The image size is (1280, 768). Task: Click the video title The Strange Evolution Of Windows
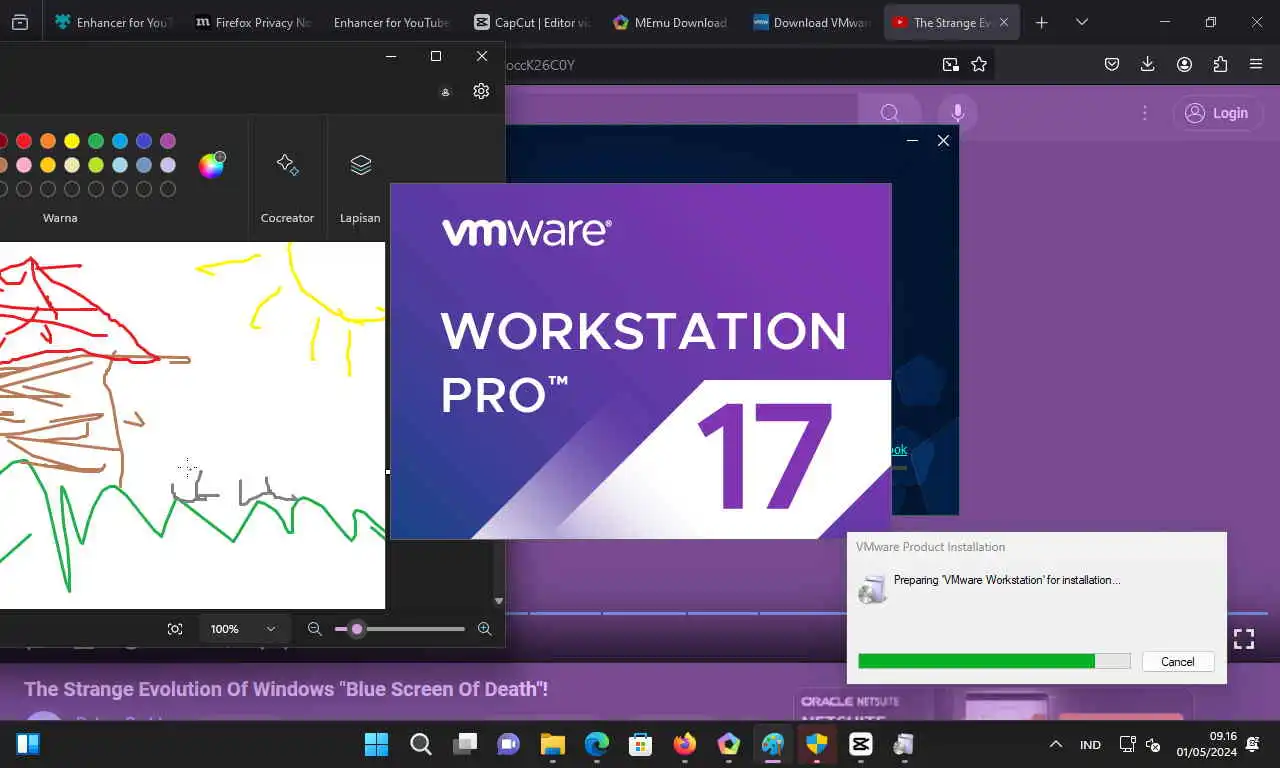point(286,689)
